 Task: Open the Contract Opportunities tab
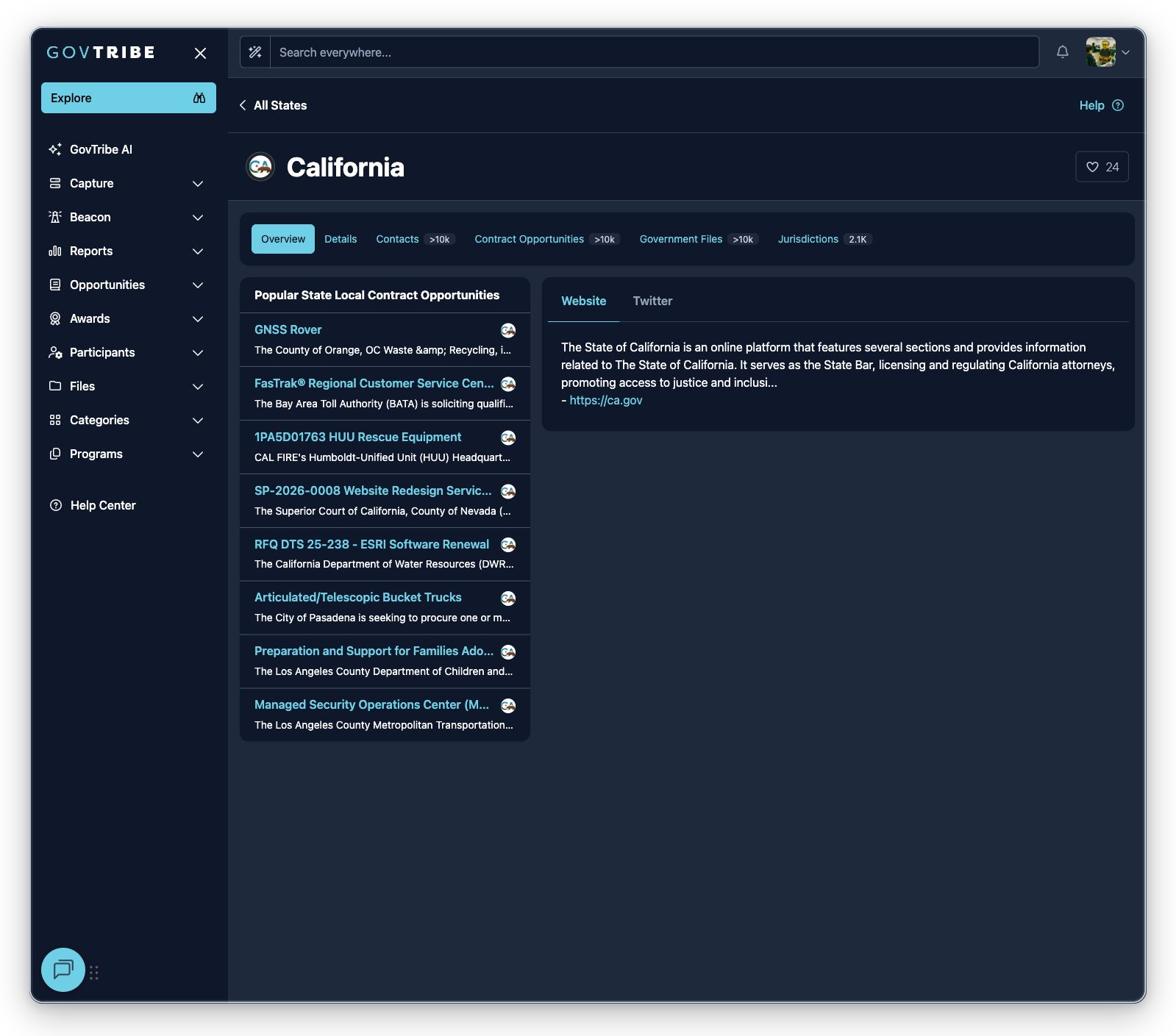[547, 239]
